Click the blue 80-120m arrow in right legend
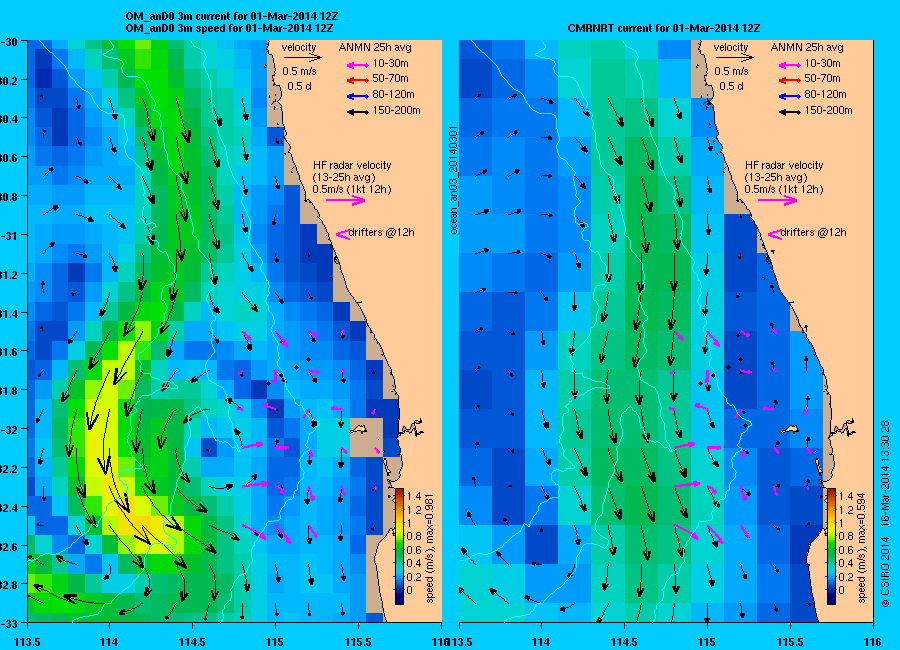This screenshot has width=900, height=650. (789, 96)
